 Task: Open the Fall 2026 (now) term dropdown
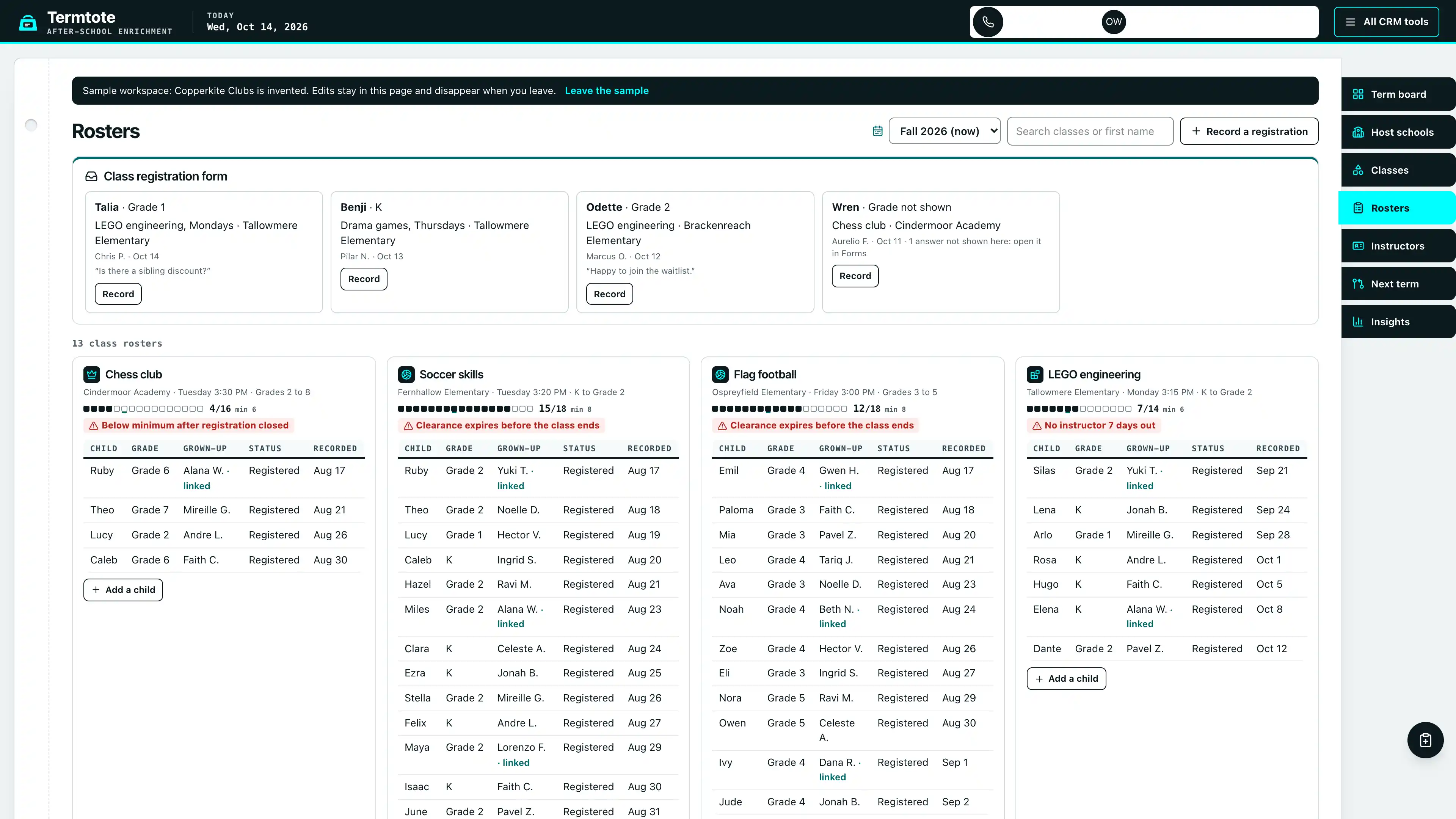pos(945,131)
